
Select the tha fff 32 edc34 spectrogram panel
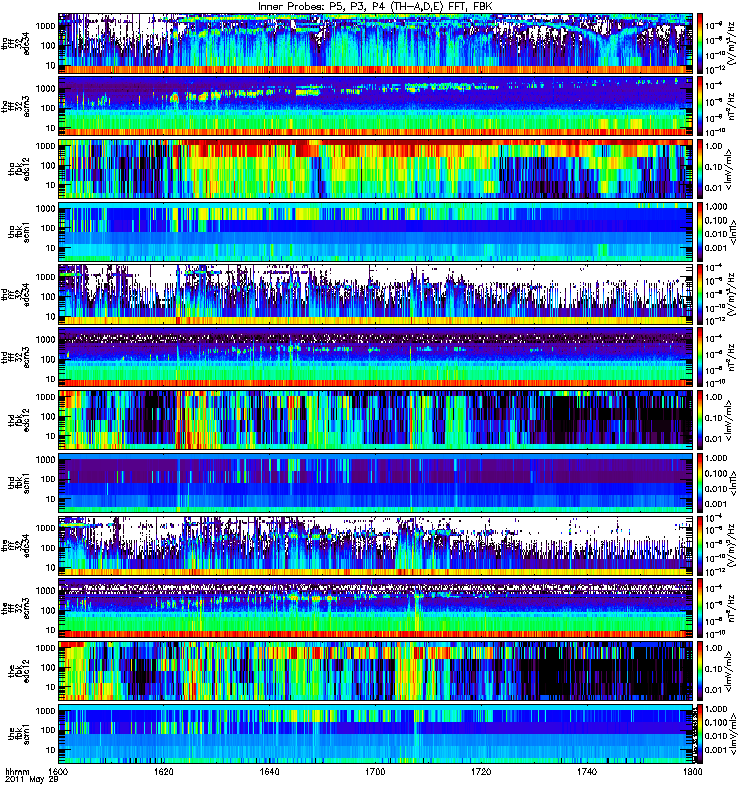tap(376, 43)
